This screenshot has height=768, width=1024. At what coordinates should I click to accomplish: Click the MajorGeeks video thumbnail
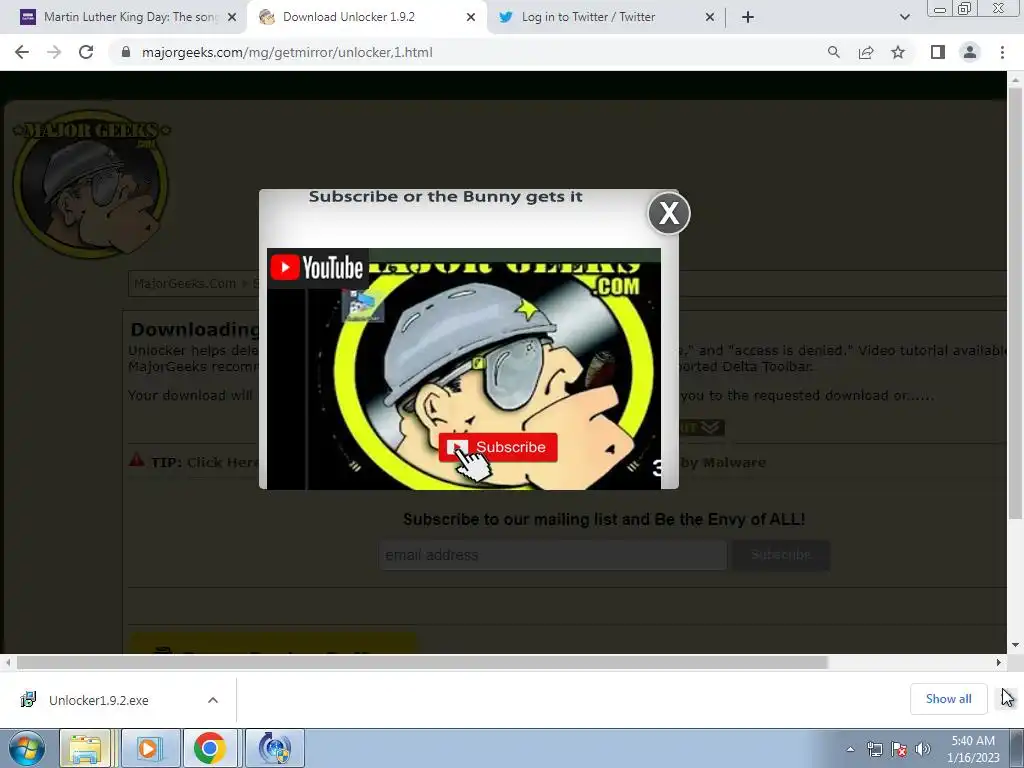point(464,368)
